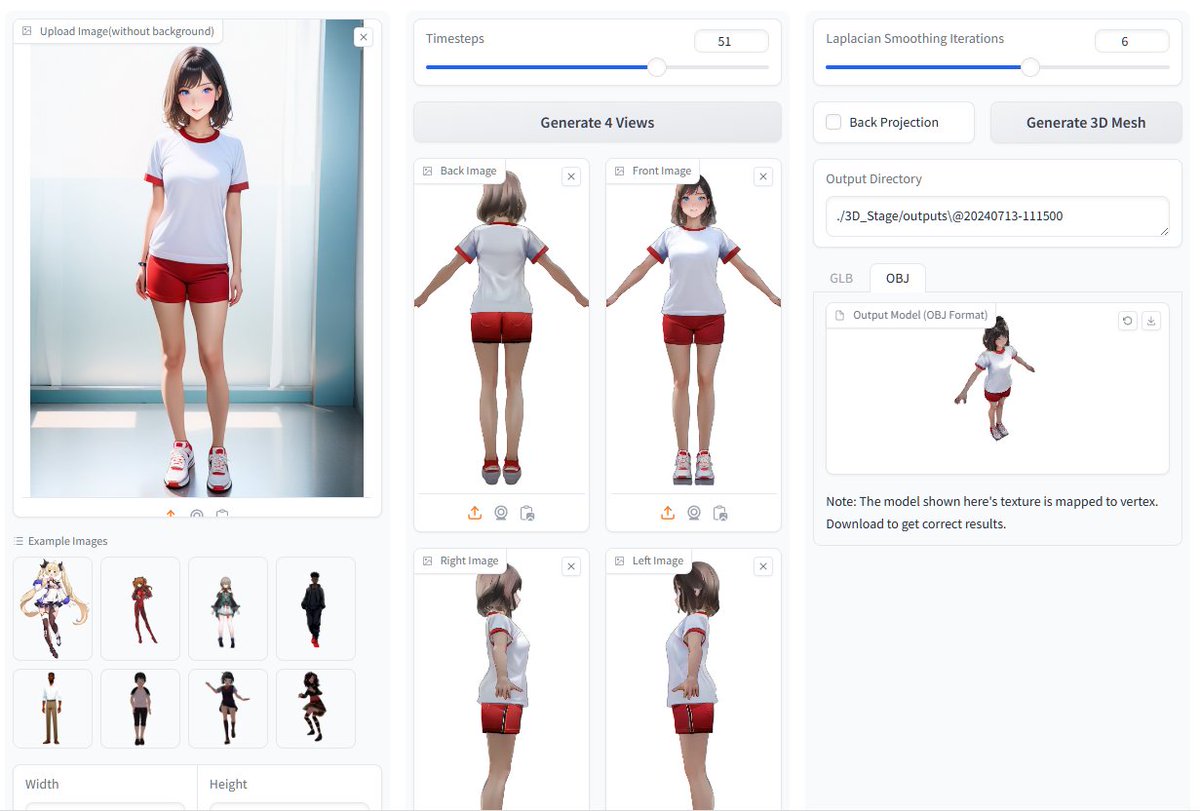Click the texture mapping note text

pyautogui.click(x=992, y=512)
